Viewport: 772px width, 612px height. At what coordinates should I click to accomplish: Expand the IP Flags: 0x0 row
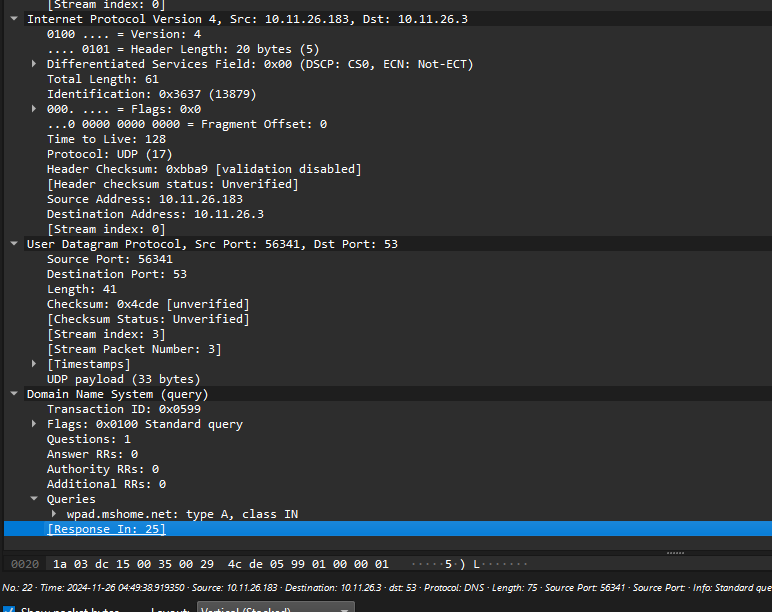34,109
